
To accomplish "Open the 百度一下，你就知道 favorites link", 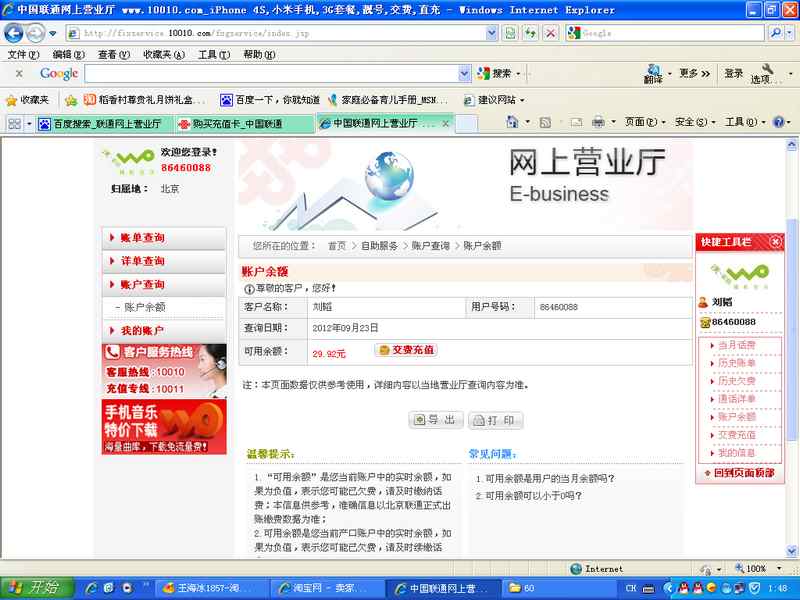I will click(x=270, y=100).
